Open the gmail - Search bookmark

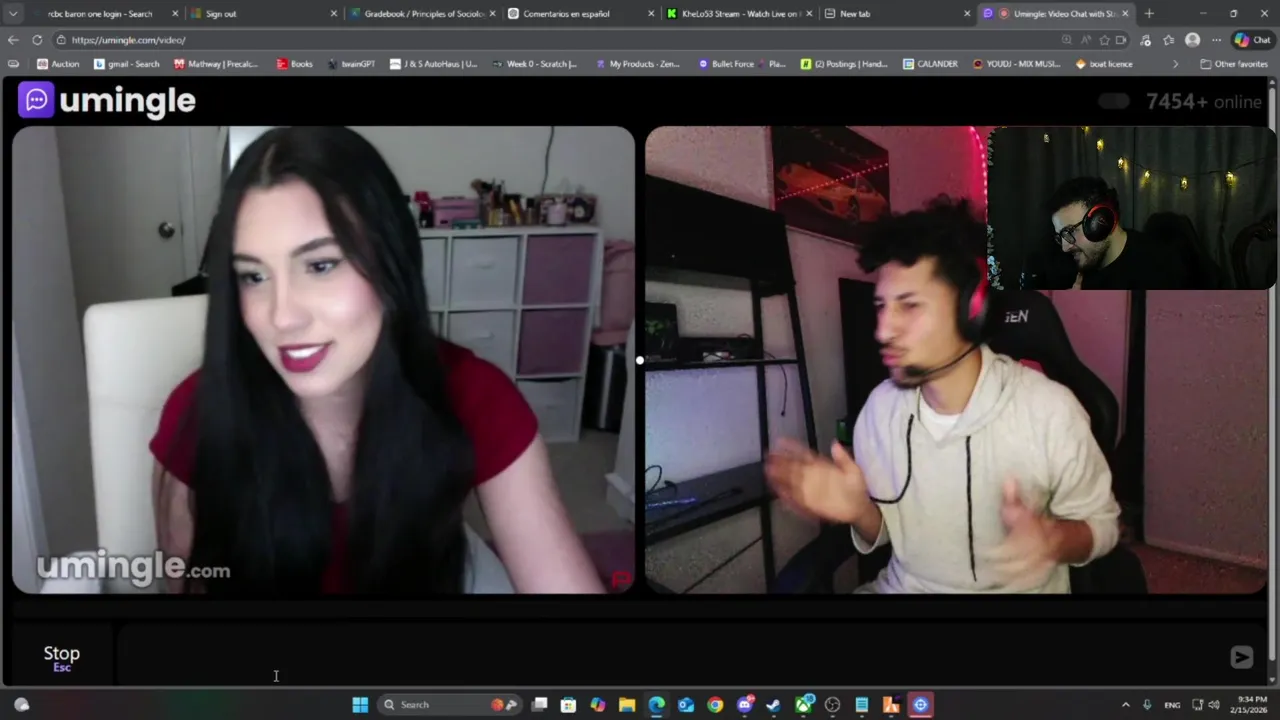(x=126, y=64)
